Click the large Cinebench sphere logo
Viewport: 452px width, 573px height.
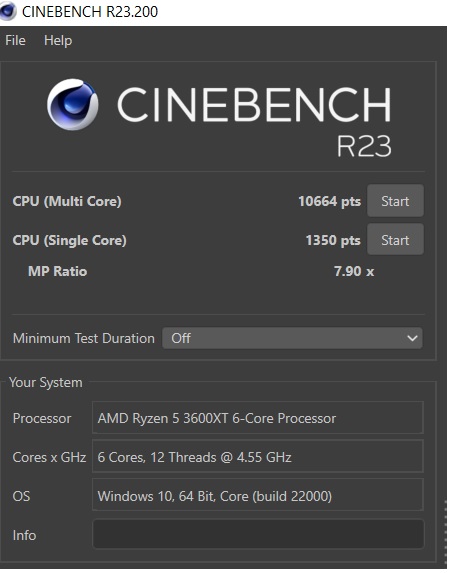[x=72, y=105]
